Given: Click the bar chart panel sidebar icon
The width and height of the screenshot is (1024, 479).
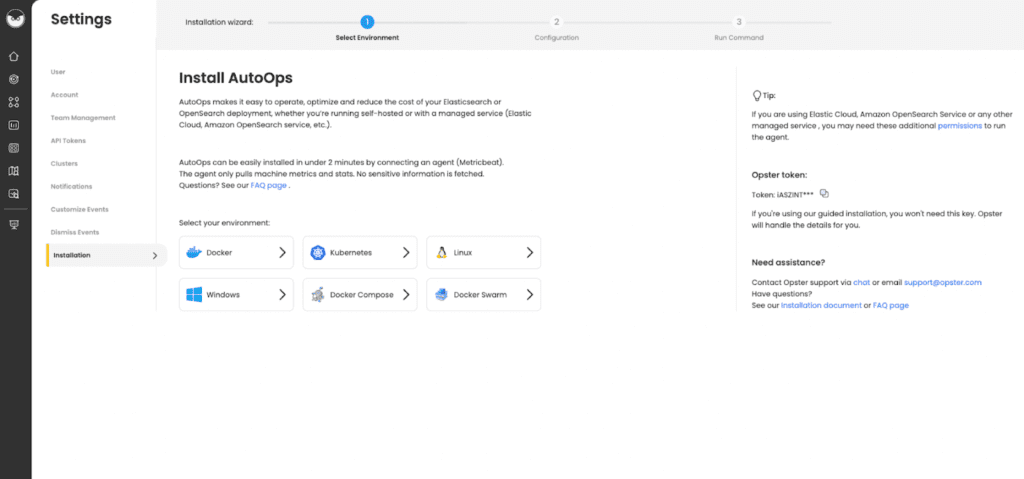Looking at the screenshot, I should (x=14, y=125).
